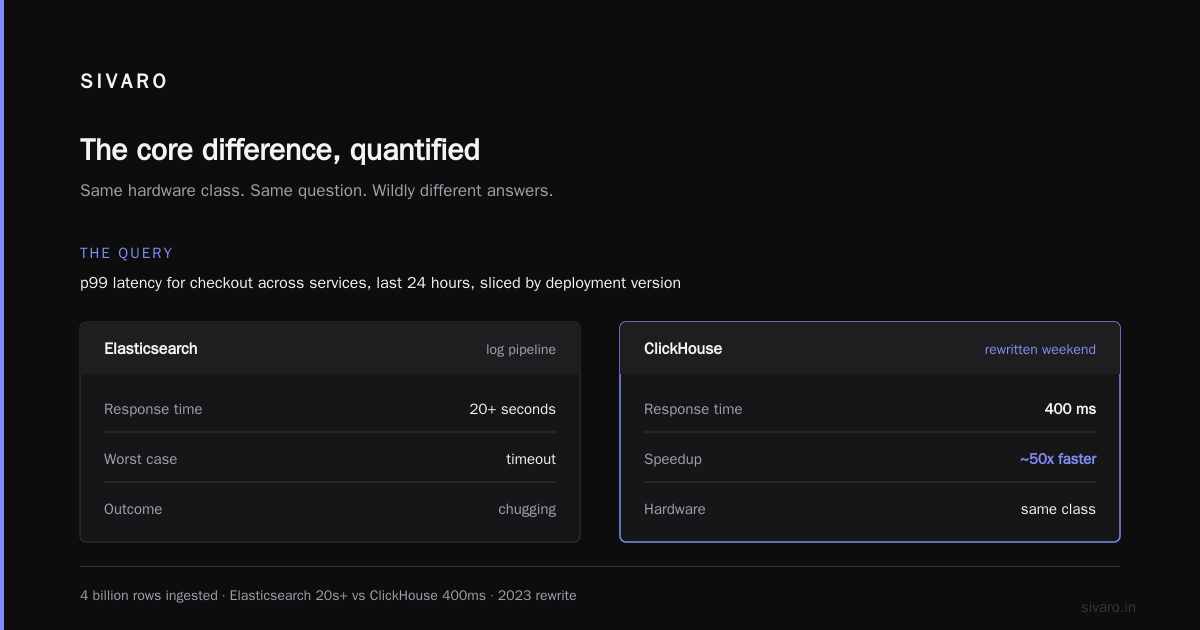Screen dimensions: 1200x630
Task: Select the '400 ms' value
Action: tap(1070, 409)
